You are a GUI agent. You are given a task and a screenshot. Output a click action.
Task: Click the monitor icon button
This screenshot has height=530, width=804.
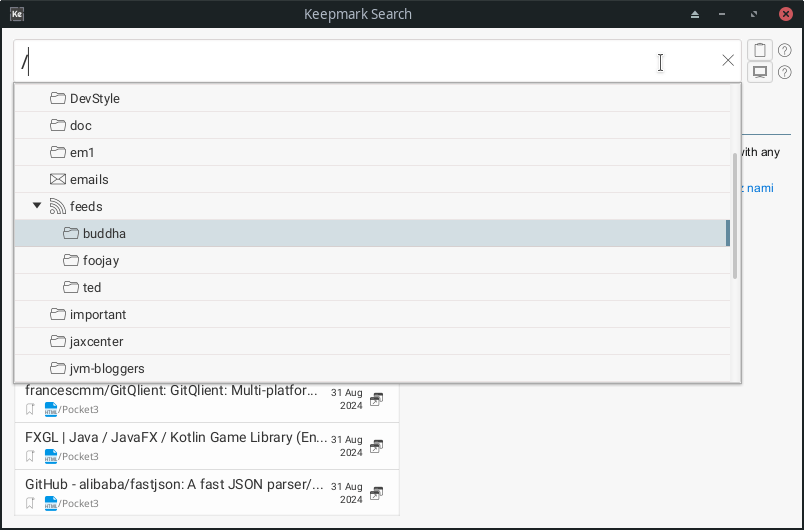point(760,72)
